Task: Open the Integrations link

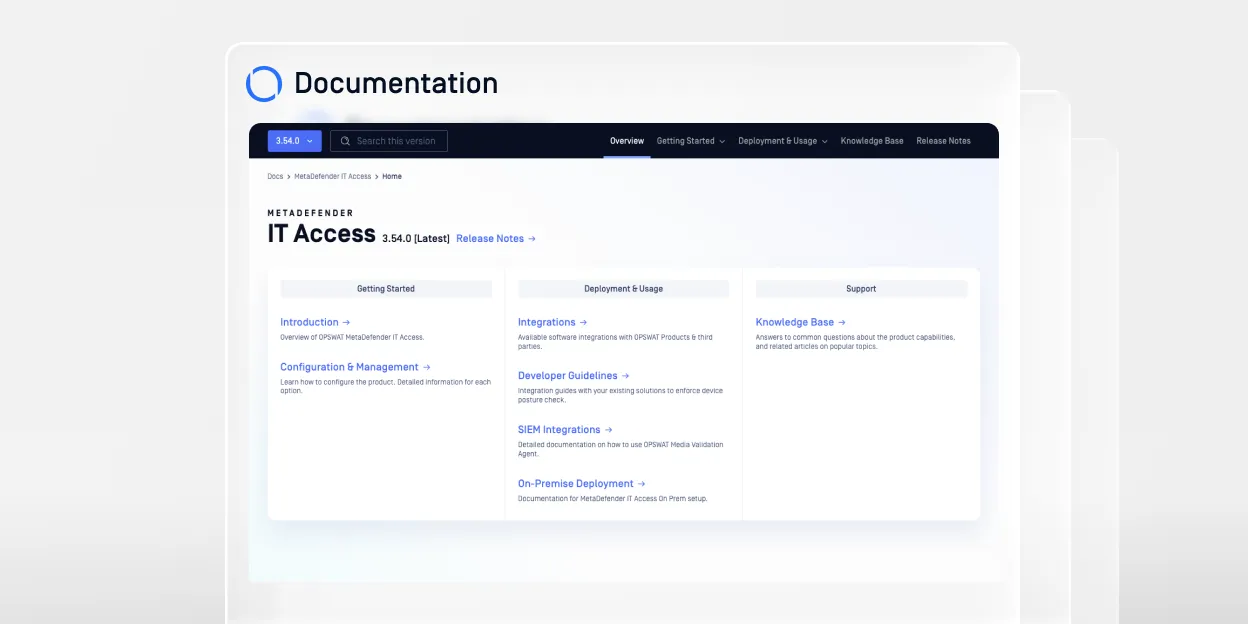Action: (552, 322)
